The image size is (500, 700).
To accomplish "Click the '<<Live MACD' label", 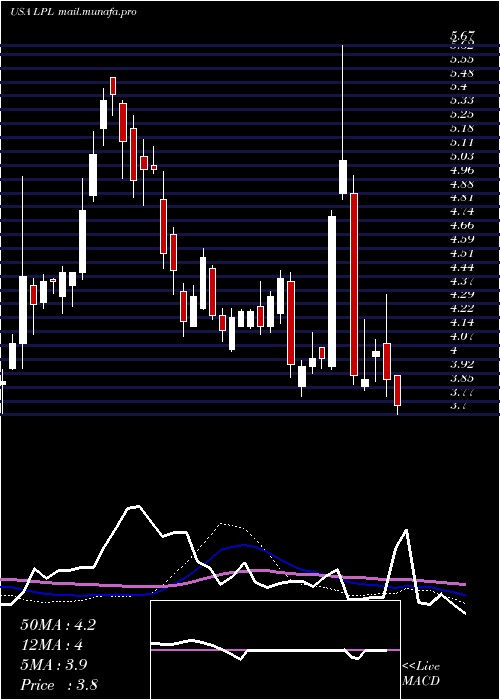I will click(x=421, y=674).
